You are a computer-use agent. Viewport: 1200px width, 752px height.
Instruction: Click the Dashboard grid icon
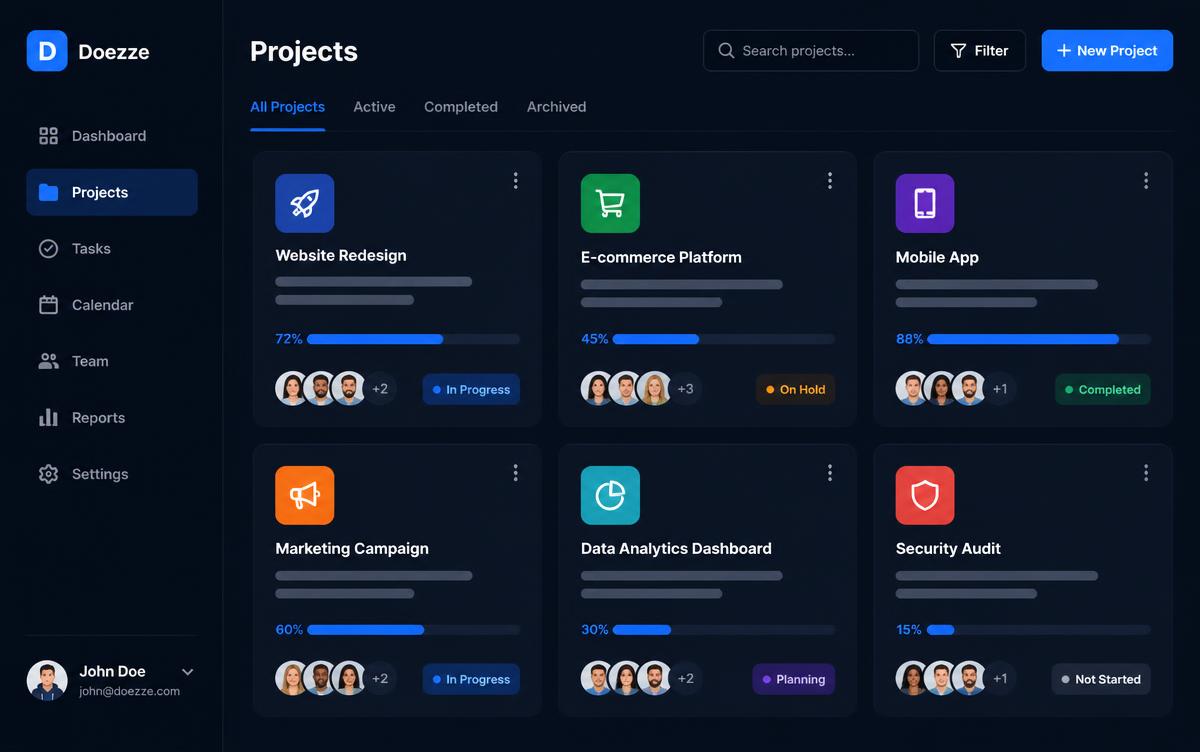coord(48,136)
